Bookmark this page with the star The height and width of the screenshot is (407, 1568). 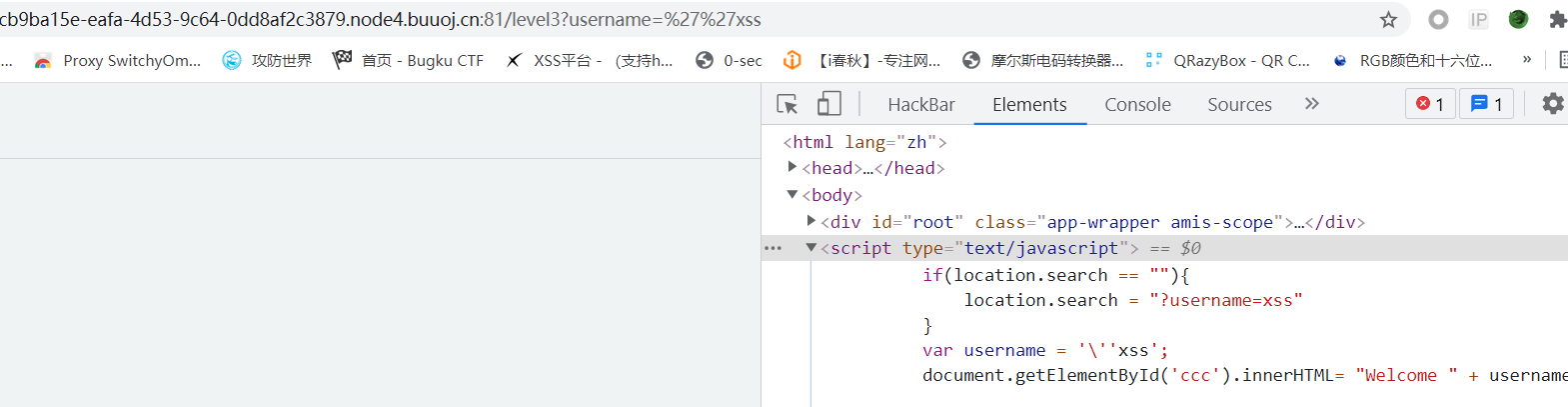pos(1388,20)
